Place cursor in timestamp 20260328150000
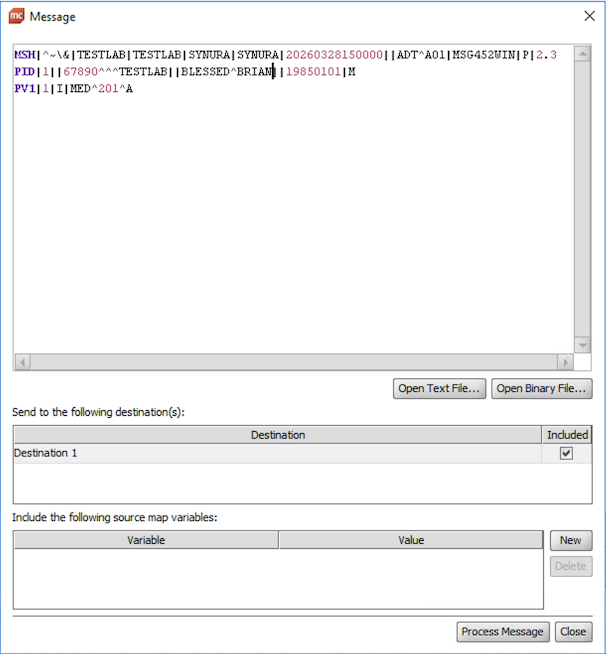 [x=334, y=55]
